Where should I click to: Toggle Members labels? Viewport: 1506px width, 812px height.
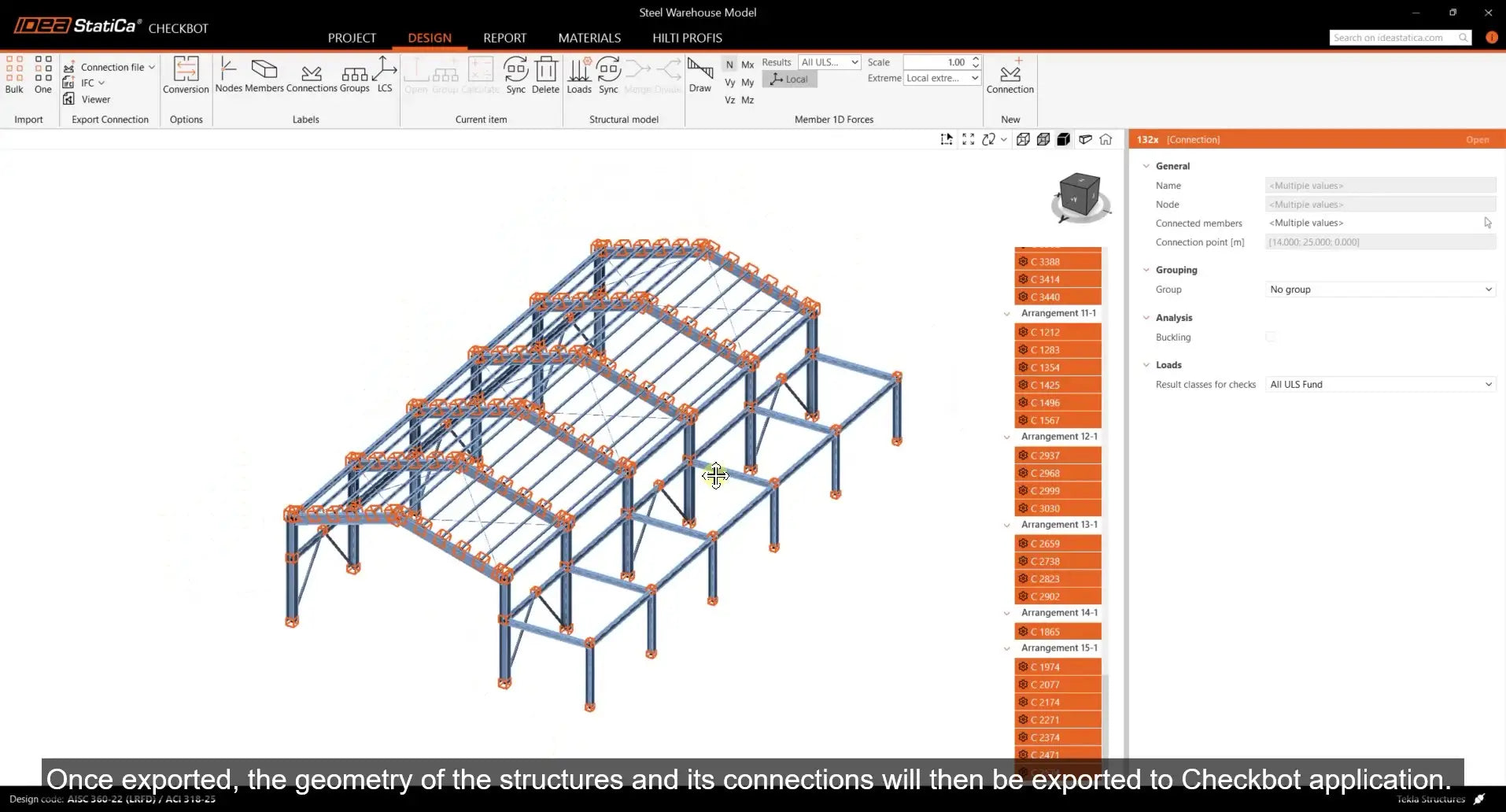(264, 76)
